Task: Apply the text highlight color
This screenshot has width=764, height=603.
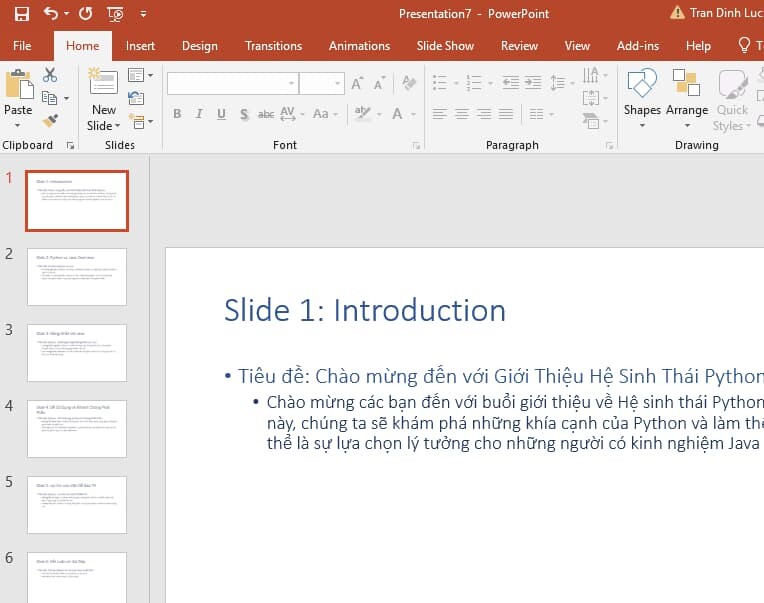Action: (x=363, y=114)
